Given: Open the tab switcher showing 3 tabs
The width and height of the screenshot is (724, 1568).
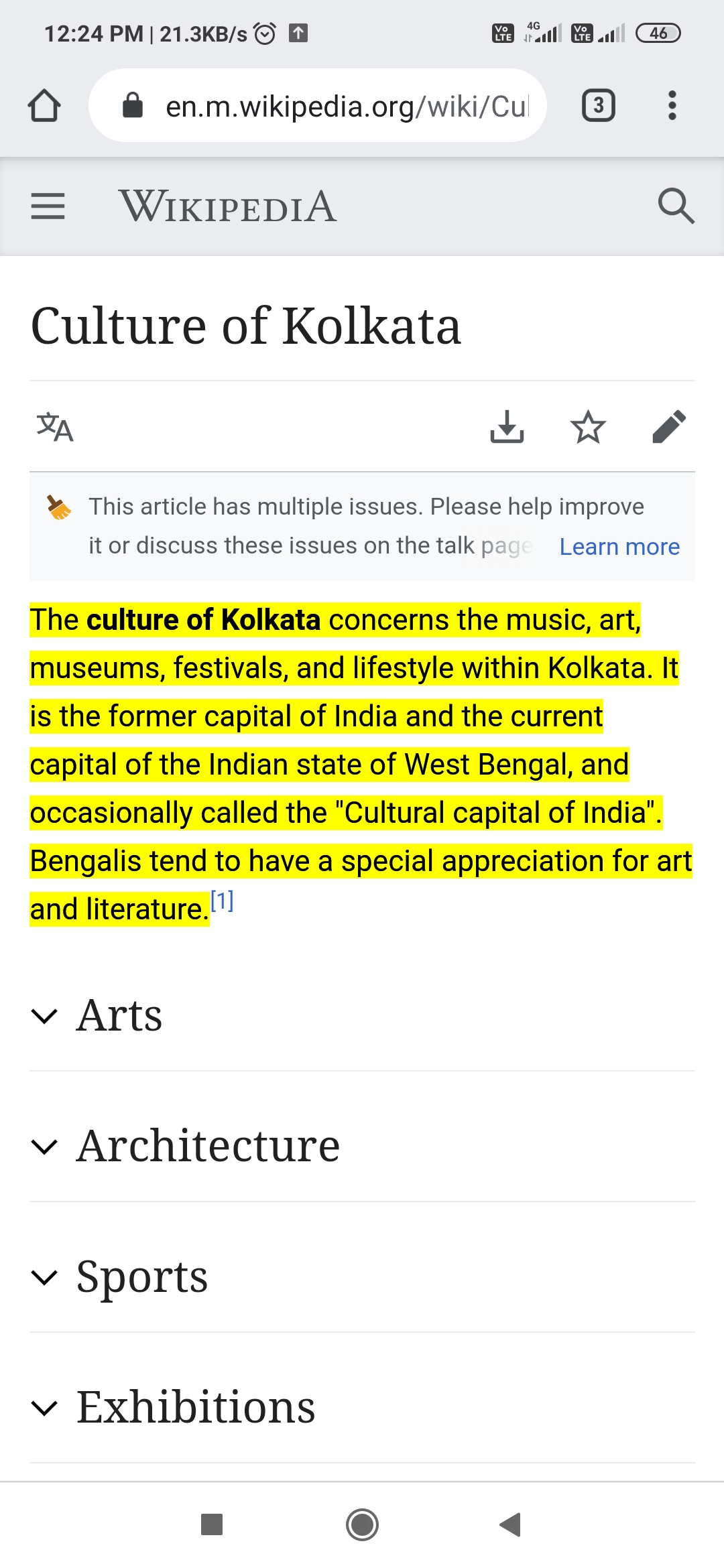Looking at the screenshot, I should 598,106.
